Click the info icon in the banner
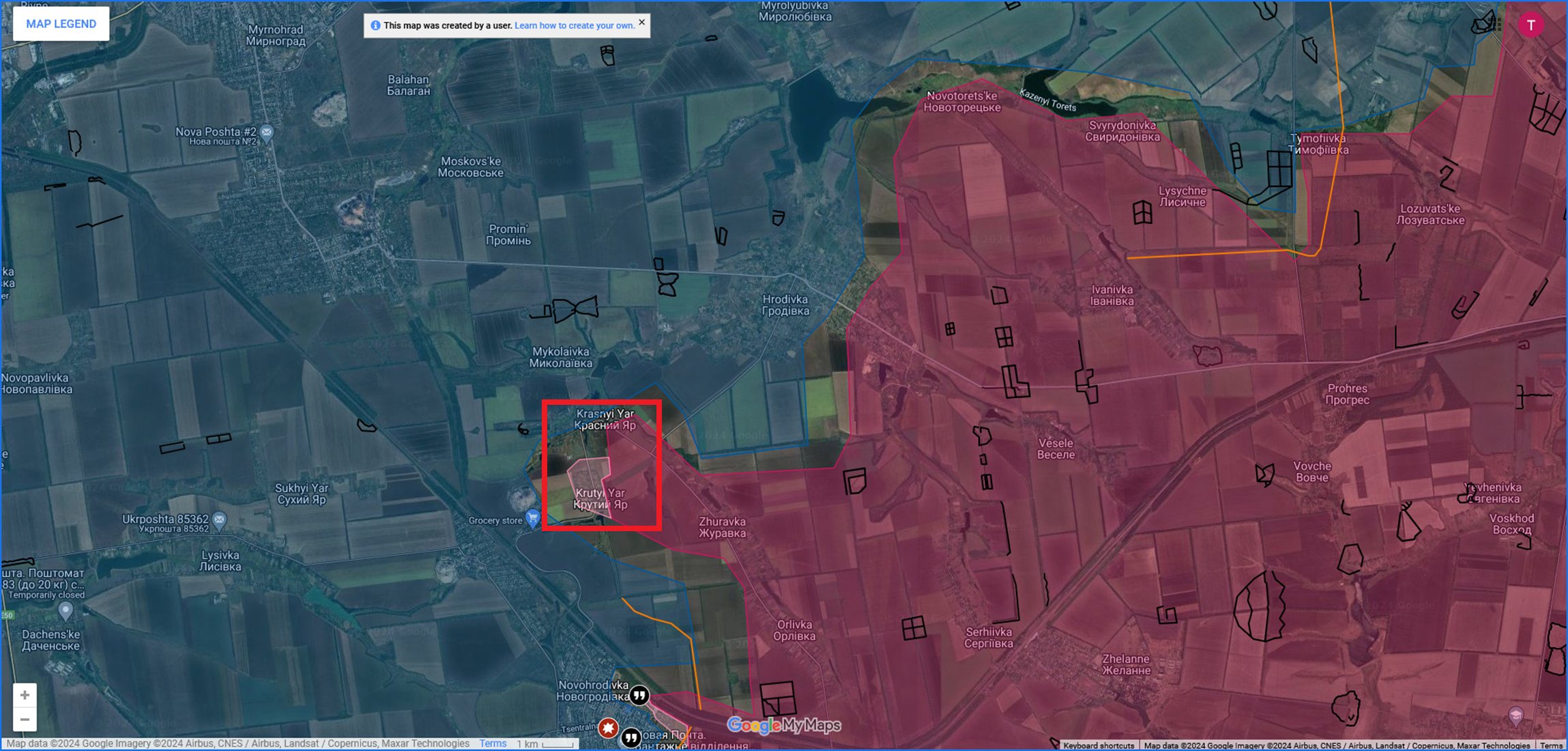The height and width of the screenshot is (751, 1568). tap(375, 26)
